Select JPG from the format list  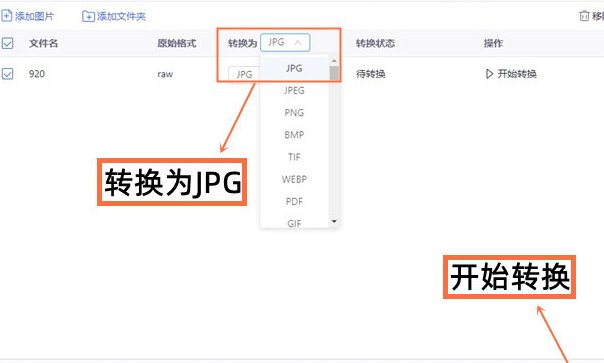tap(294, 68)
